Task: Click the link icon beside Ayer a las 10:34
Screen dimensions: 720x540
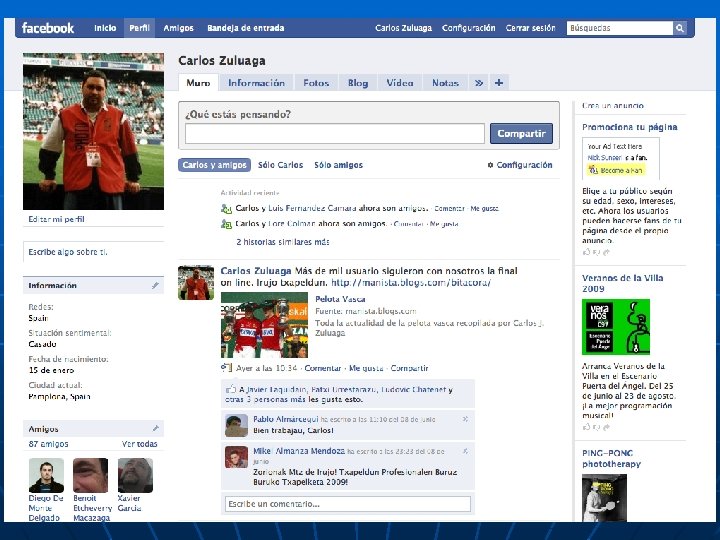Action: [226, 368]
